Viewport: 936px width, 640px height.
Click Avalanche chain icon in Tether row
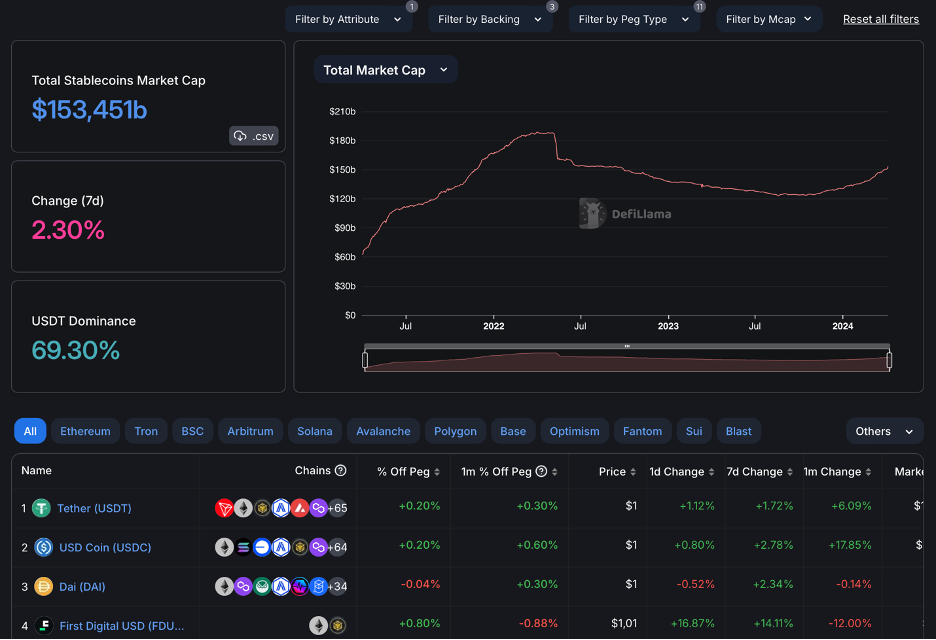(x=300, y=508)
